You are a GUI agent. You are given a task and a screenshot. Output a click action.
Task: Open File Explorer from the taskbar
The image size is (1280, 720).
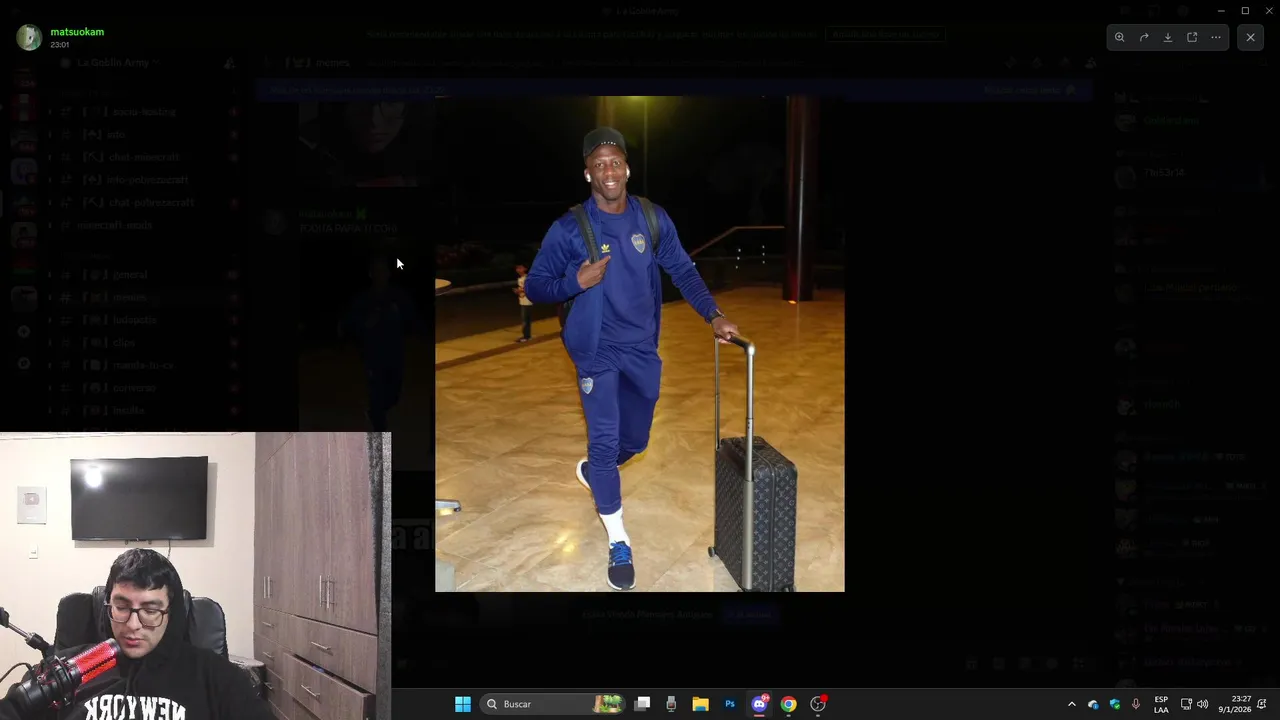tap(700, 704)
